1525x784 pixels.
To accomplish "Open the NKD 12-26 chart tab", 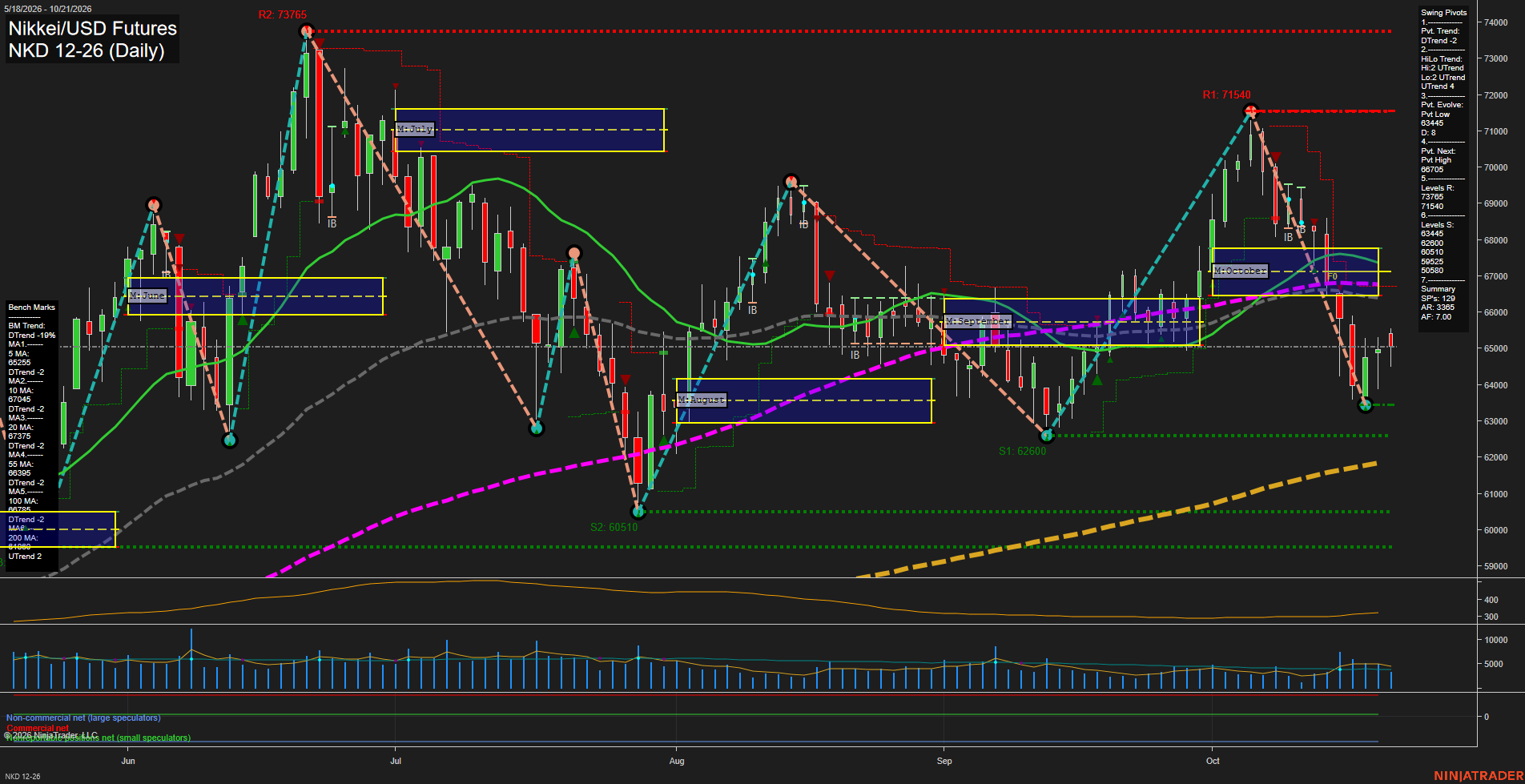I will pos(22,776).
